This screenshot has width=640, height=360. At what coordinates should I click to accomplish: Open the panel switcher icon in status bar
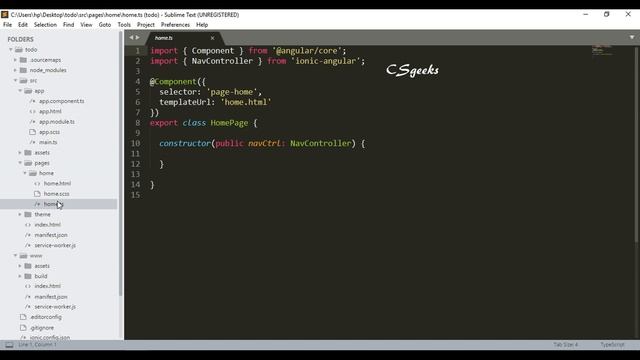pos(9,345)
